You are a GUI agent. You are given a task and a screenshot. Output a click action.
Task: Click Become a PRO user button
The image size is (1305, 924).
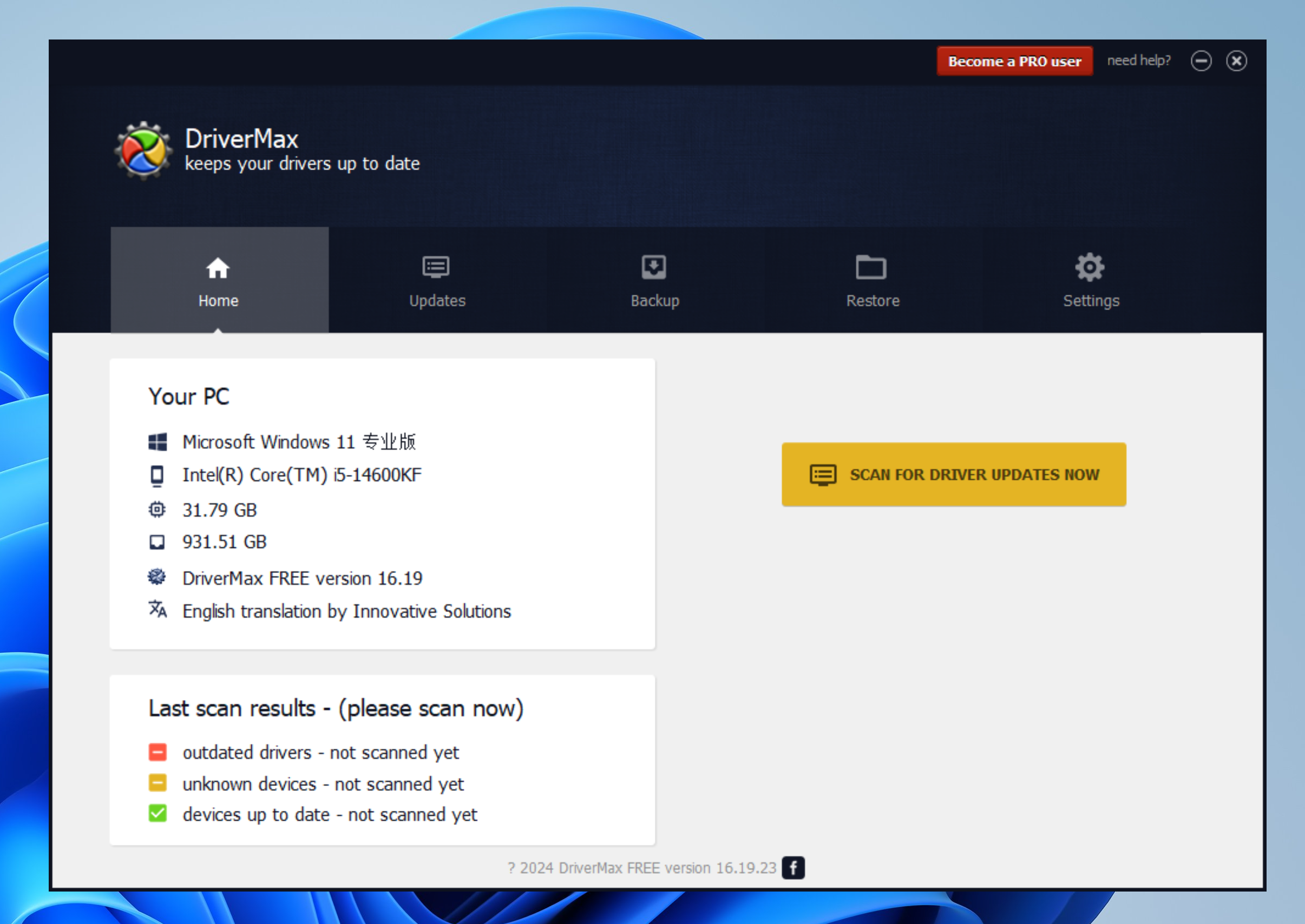pyautogui.click(x=1015, y=61)
